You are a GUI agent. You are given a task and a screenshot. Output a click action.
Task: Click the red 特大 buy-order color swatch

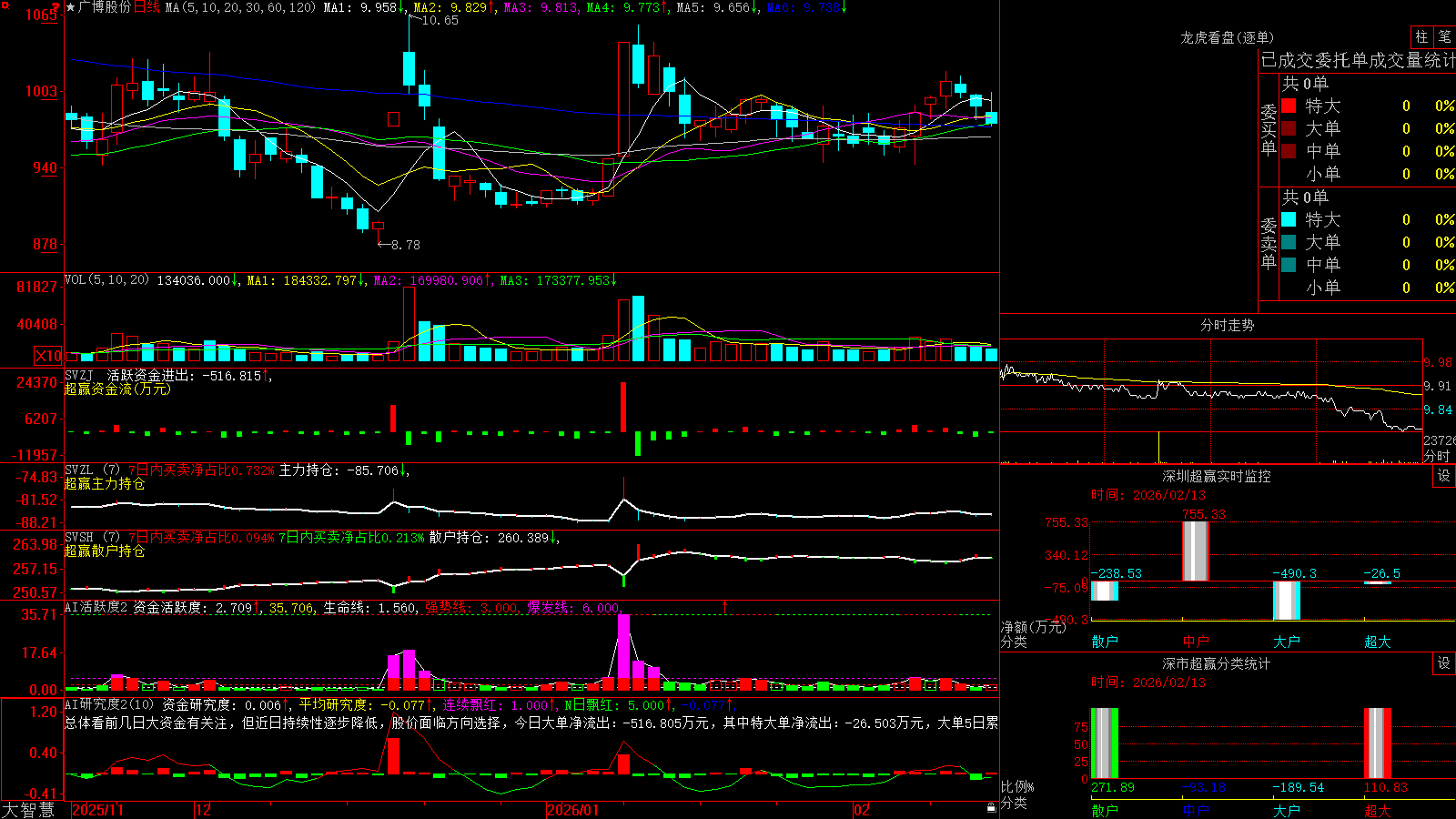click(x=1289, y=106)
